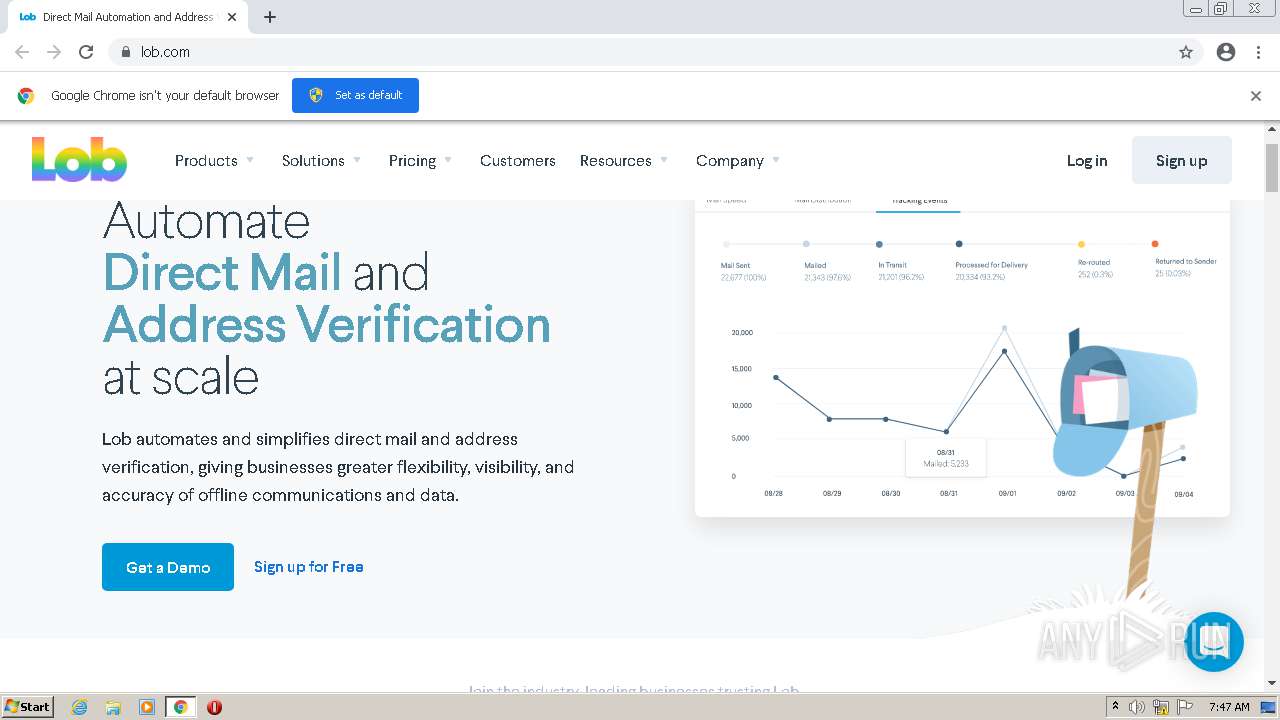1280x720 pixels.
Task: Click the browser forward arrow
Action: 54,52
